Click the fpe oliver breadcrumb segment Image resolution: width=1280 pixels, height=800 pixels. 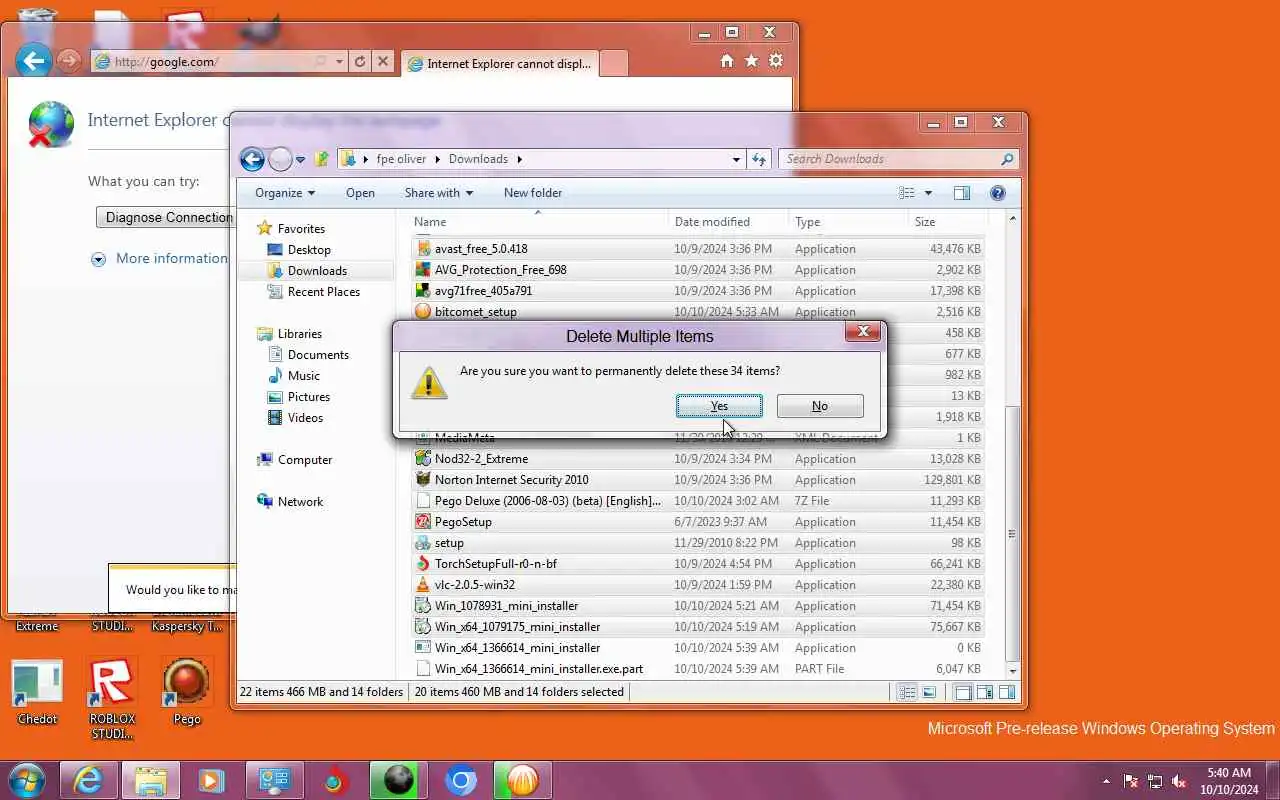(x=401, y=159)
